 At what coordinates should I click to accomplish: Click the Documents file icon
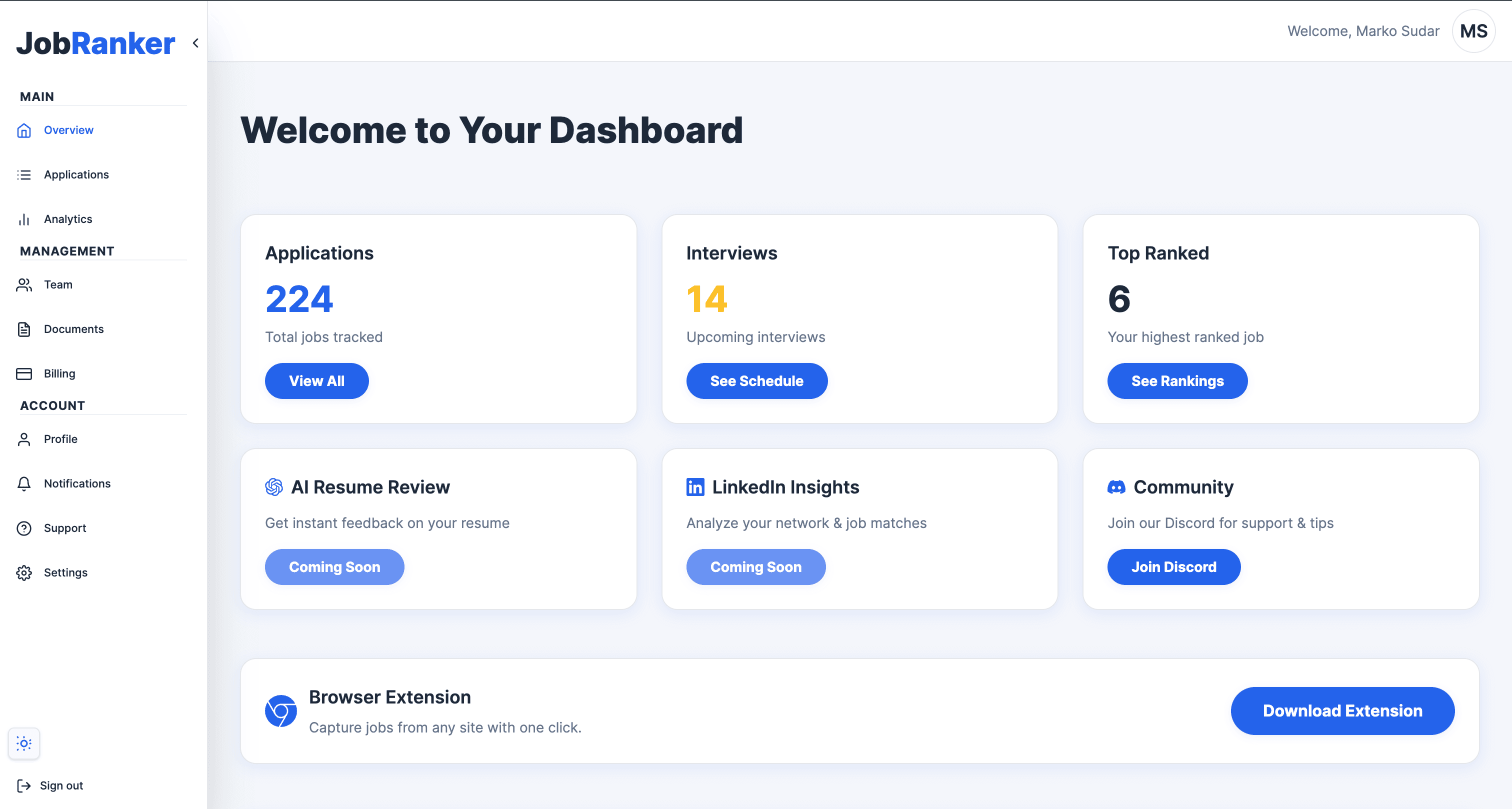click(x=23, y=329)
